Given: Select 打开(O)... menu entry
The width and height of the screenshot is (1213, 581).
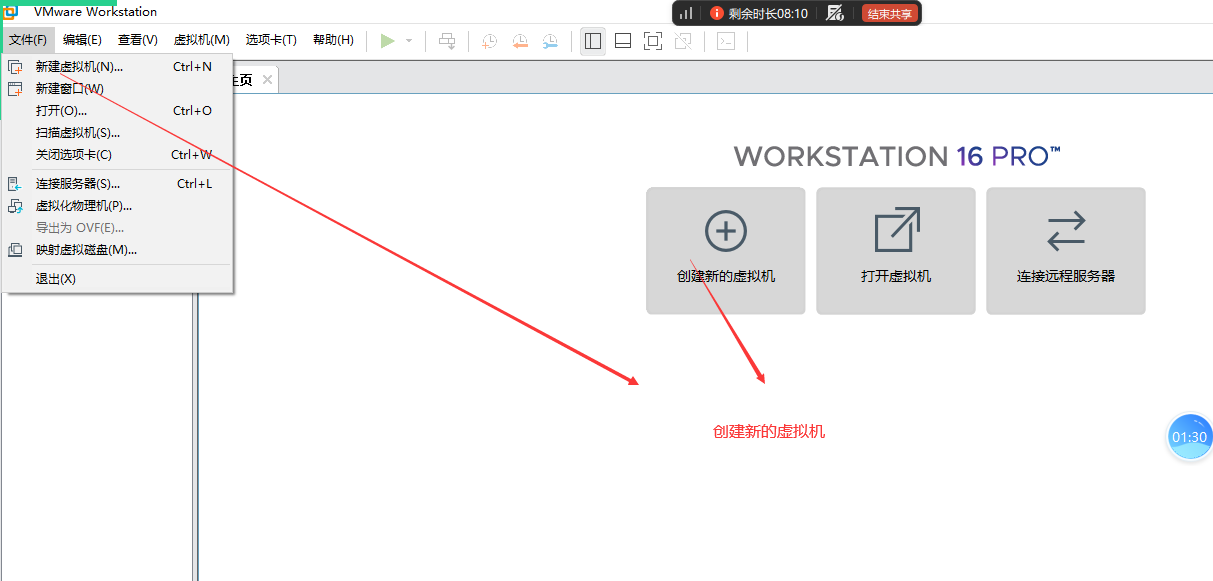Looking at the screenshot, I should (x=117, y=111).
